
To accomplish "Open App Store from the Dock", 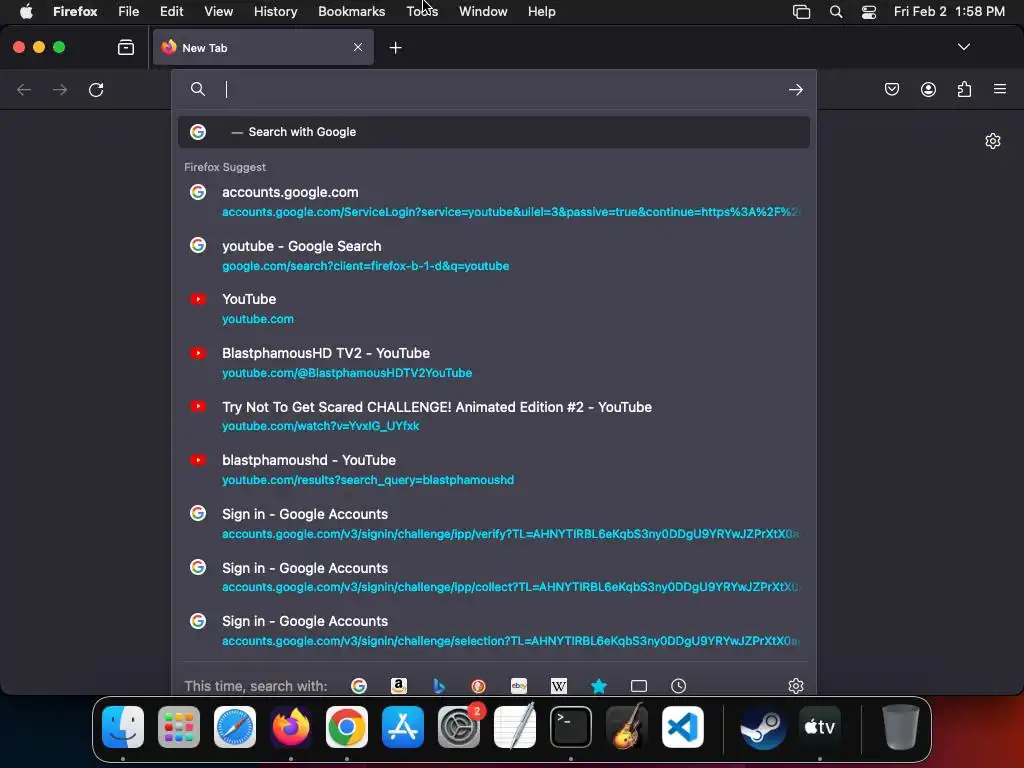I will [x=403, y=726].
